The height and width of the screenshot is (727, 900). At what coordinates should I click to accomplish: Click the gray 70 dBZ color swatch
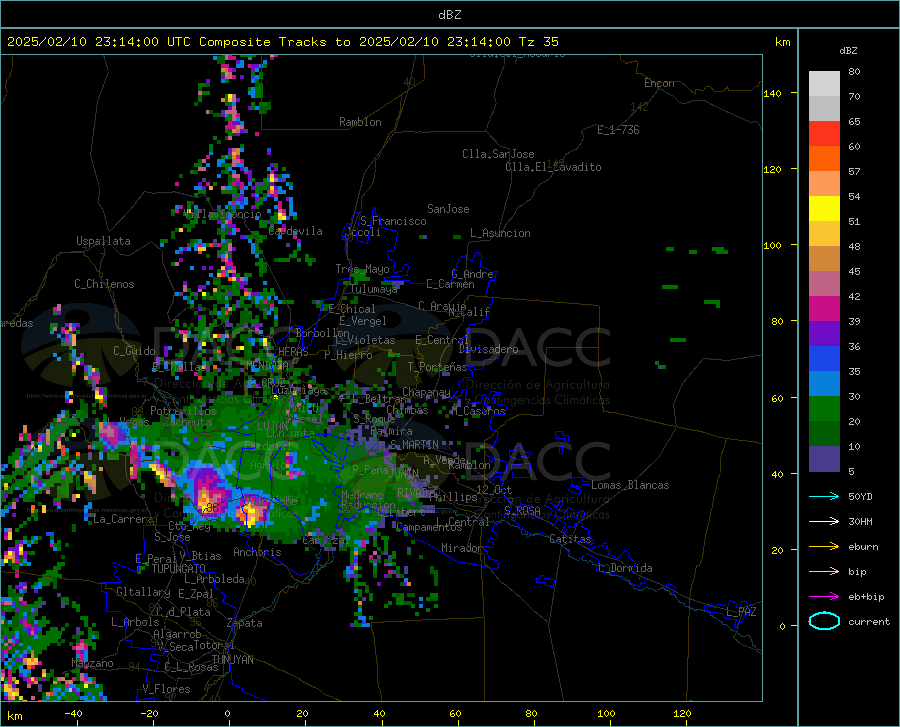tap(824, 108)
